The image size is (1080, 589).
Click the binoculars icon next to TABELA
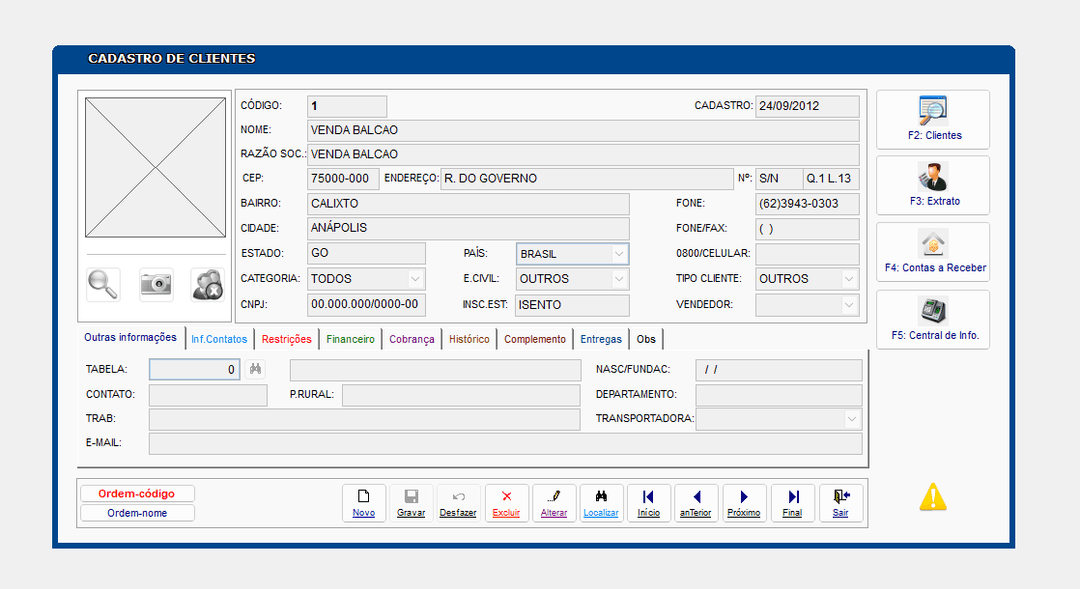click(256, 369)
